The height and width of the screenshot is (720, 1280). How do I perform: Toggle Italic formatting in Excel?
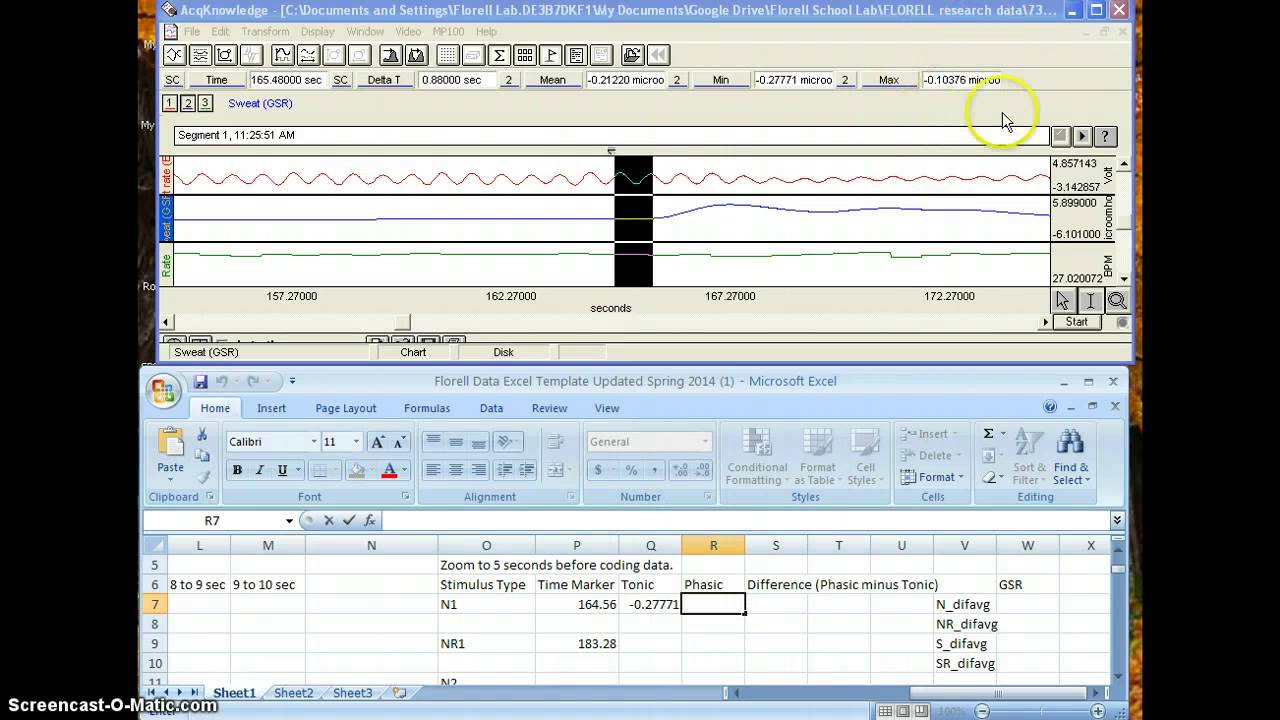[260, 470]
